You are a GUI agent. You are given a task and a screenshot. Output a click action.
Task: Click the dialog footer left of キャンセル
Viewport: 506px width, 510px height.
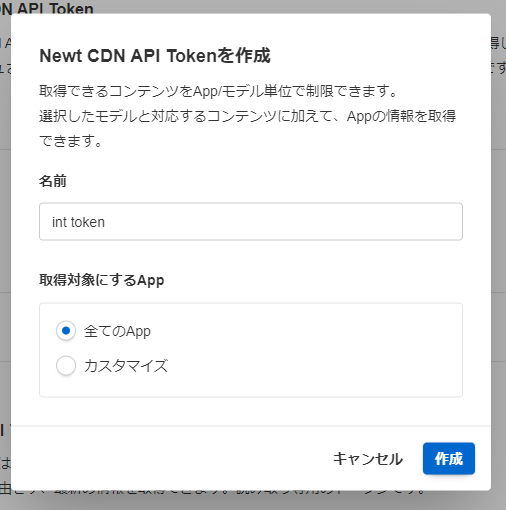167,459
